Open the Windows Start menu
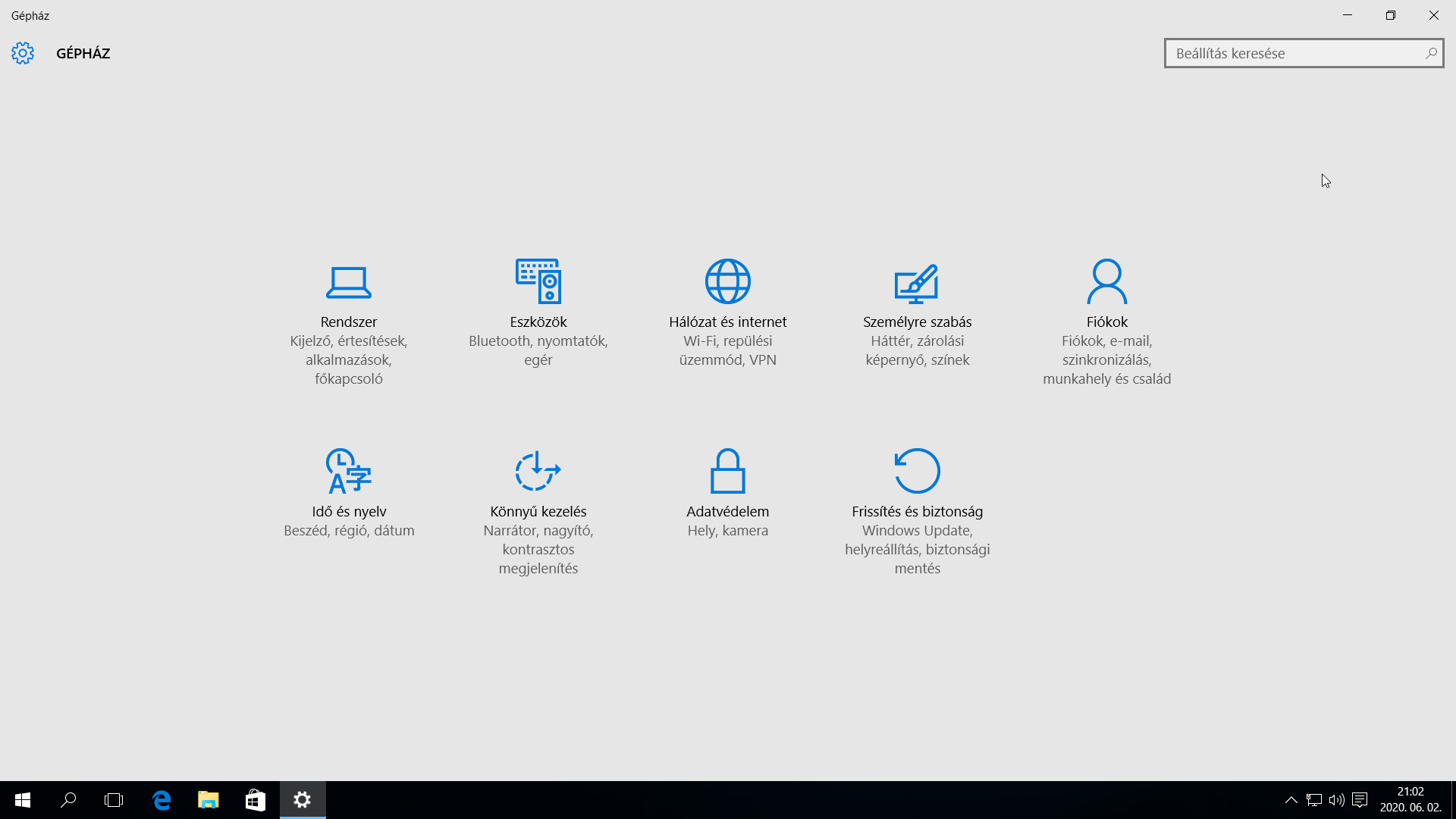The width and height of the screenshot is (1456, 819). tap(23, 800)
